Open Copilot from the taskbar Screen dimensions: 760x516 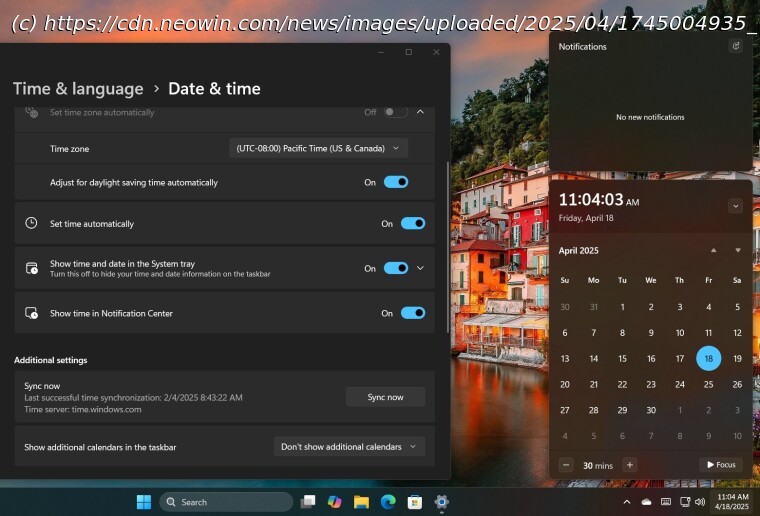(335, 502)
